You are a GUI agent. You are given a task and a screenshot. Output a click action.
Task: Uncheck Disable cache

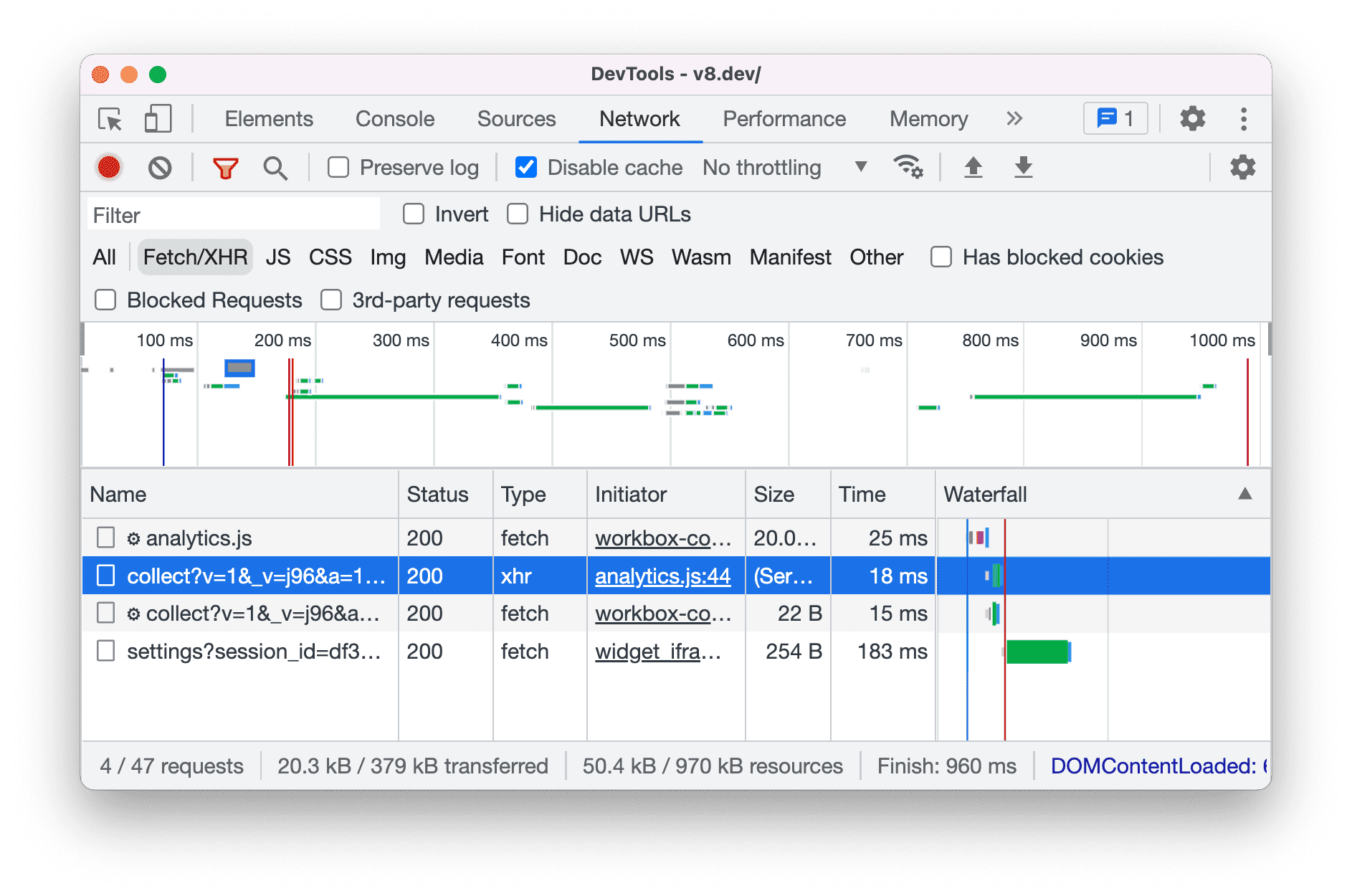coord(525,167)
